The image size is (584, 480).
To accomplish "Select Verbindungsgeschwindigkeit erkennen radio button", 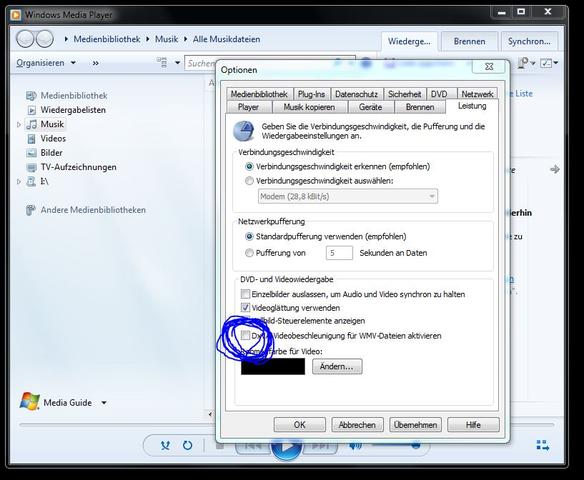I will pos(249,166).
